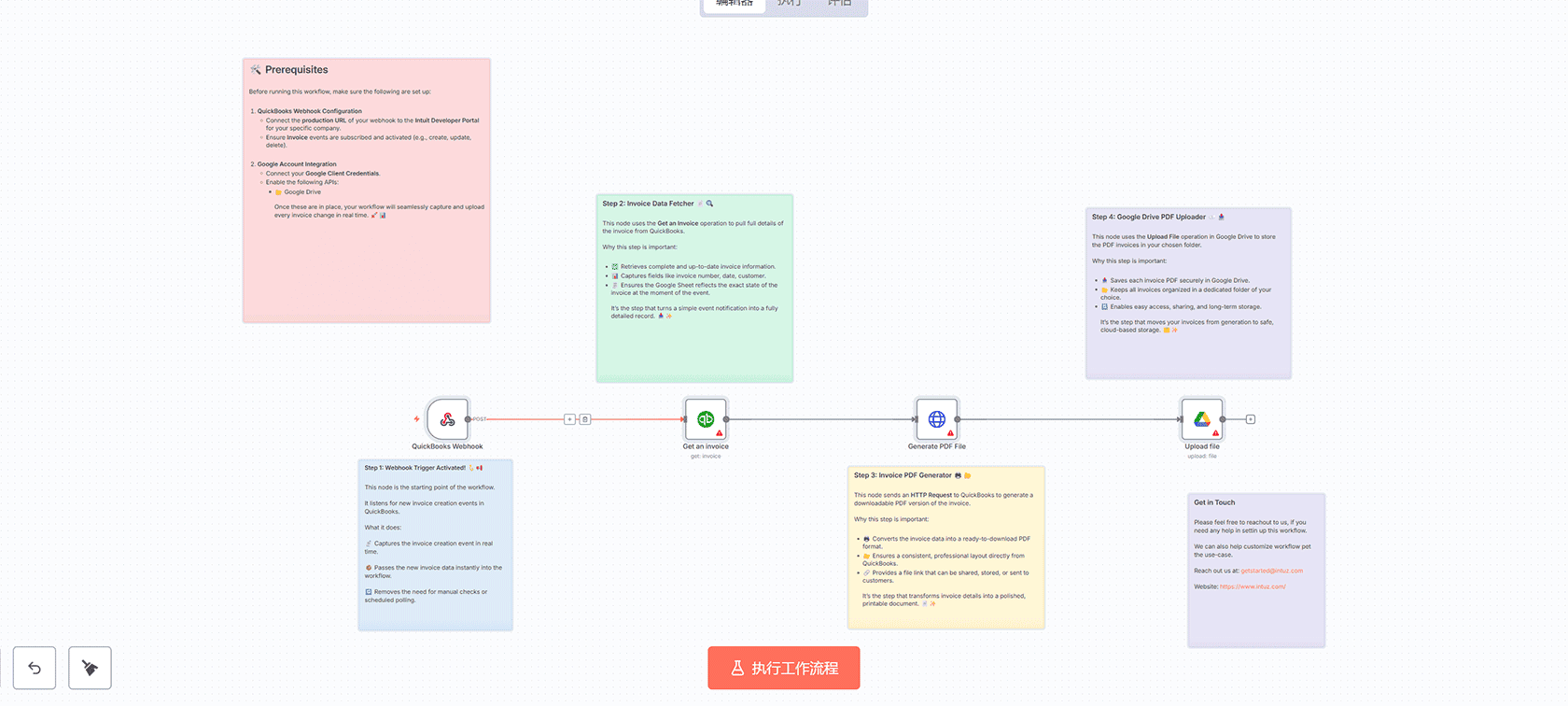The image size is (1568, 706).
Task: Switch to the 执行 tab
Action: point(789,4)
